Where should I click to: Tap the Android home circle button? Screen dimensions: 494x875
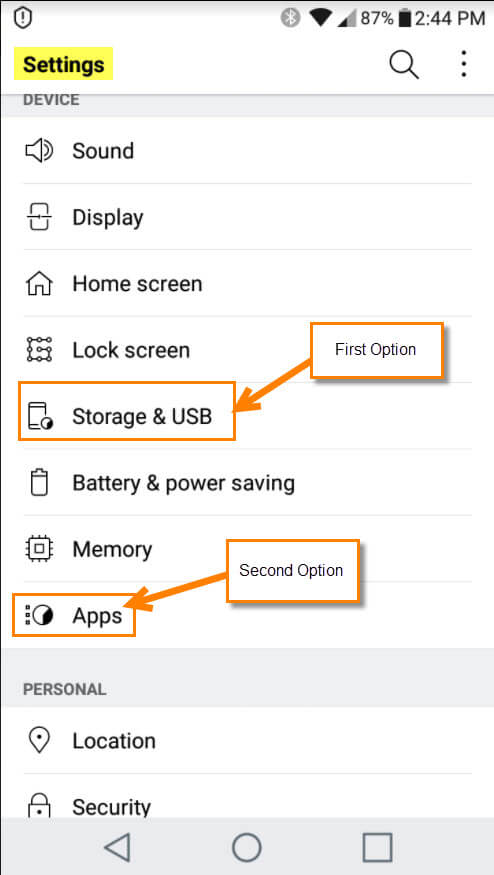[247, 848]
